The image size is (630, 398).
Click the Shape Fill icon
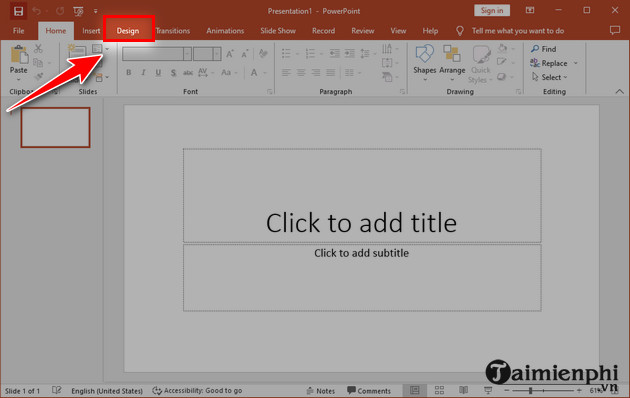[502, 49]
